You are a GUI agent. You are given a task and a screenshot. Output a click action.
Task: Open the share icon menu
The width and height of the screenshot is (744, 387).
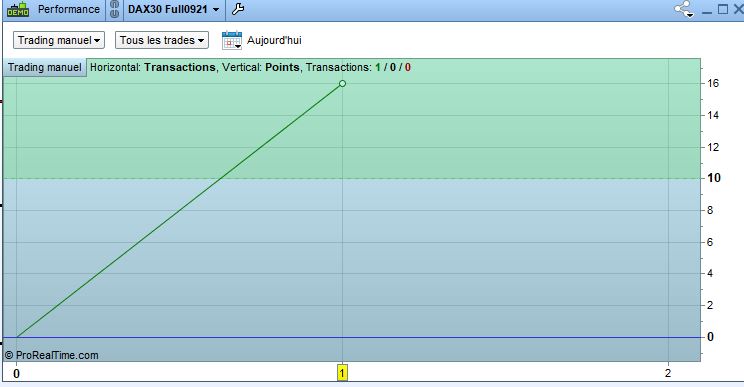684,9
